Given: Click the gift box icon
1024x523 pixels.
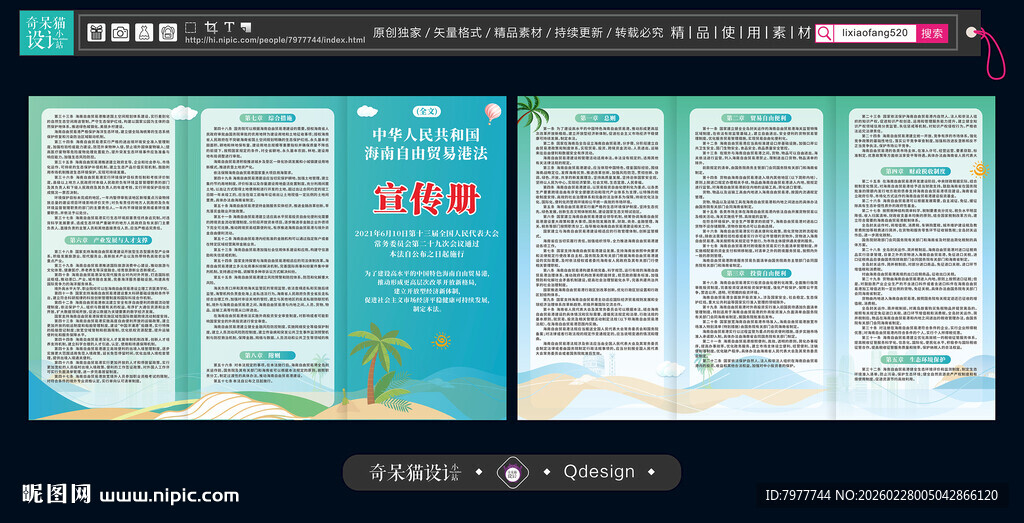Looking at the screenshot, I should click(97, 33).
